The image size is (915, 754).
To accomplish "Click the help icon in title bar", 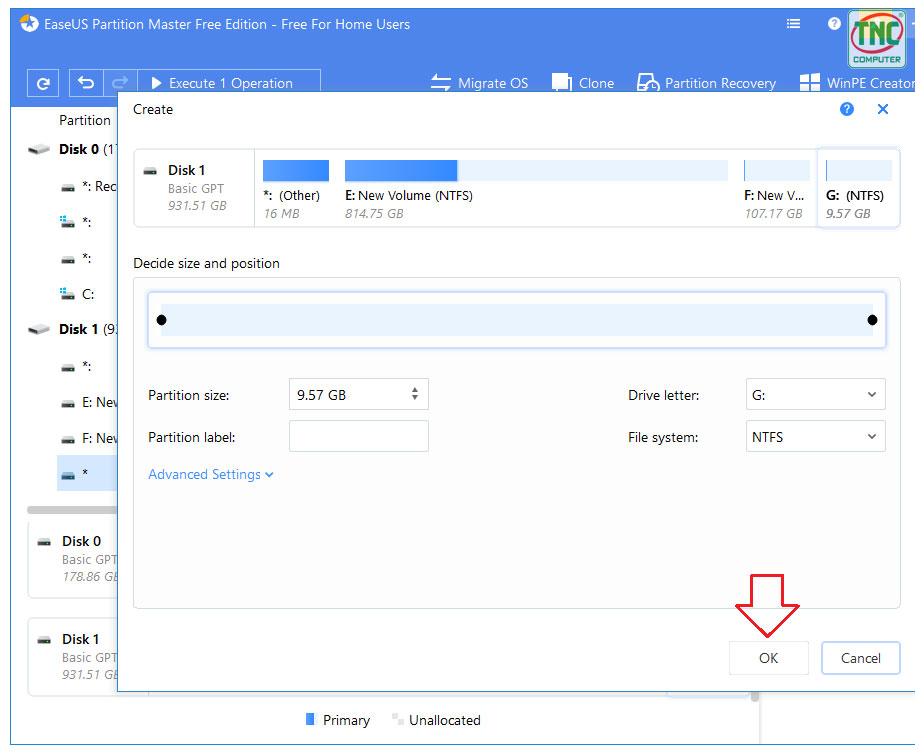I will pyautogui.click(x=834, y=24).
